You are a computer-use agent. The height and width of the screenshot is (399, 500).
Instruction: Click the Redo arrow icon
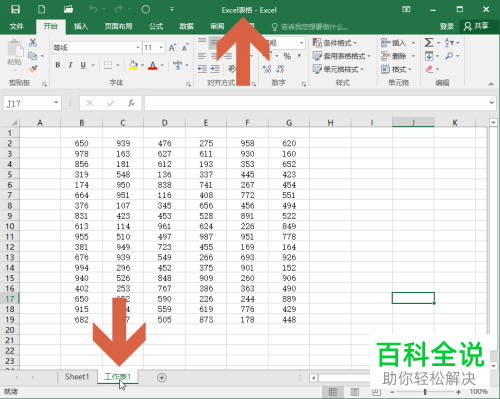[x=119, y=9]
